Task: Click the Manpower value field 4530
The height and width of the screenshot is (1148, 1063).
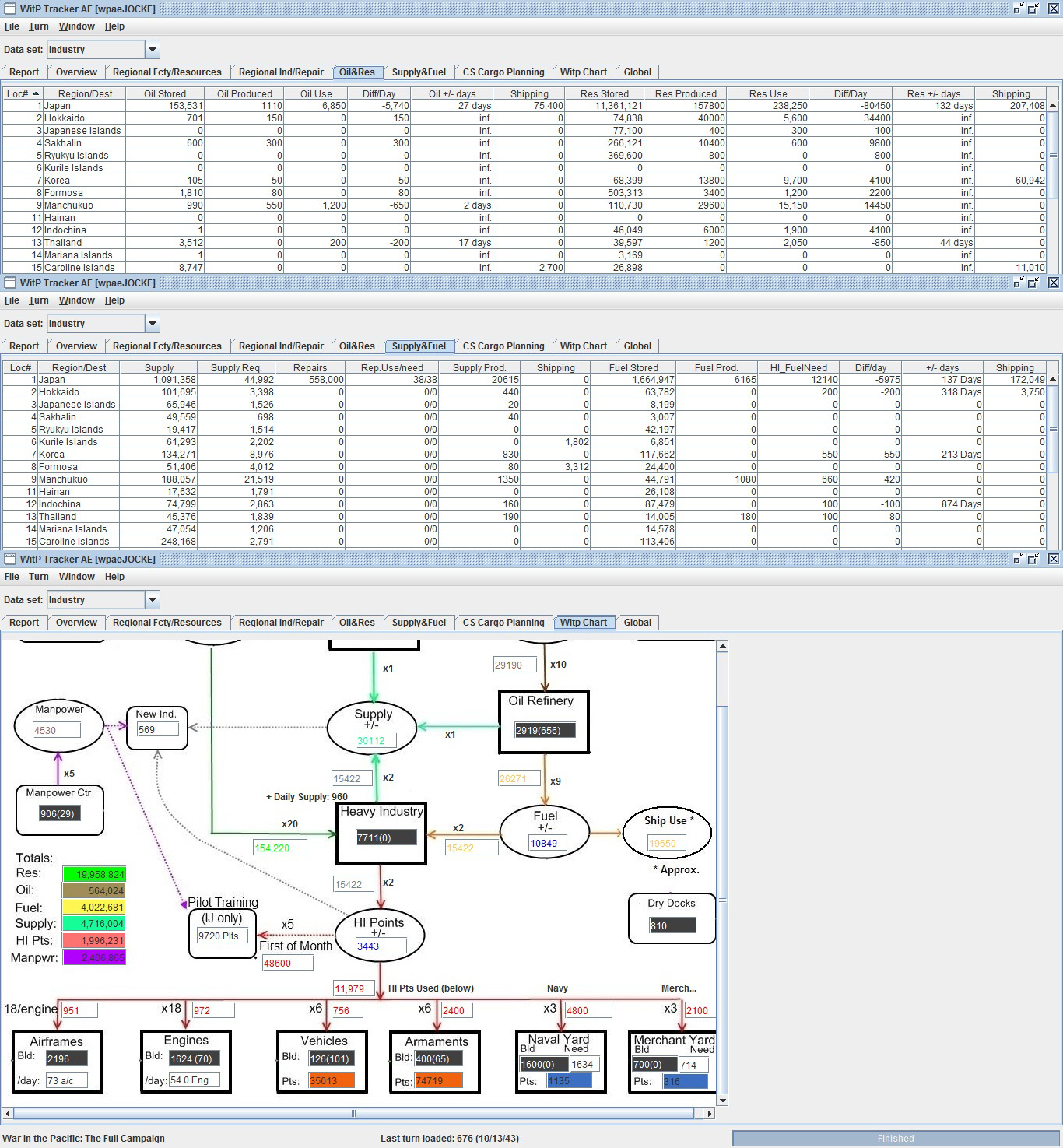Action: pyautogui.click(x=56, y=730)
